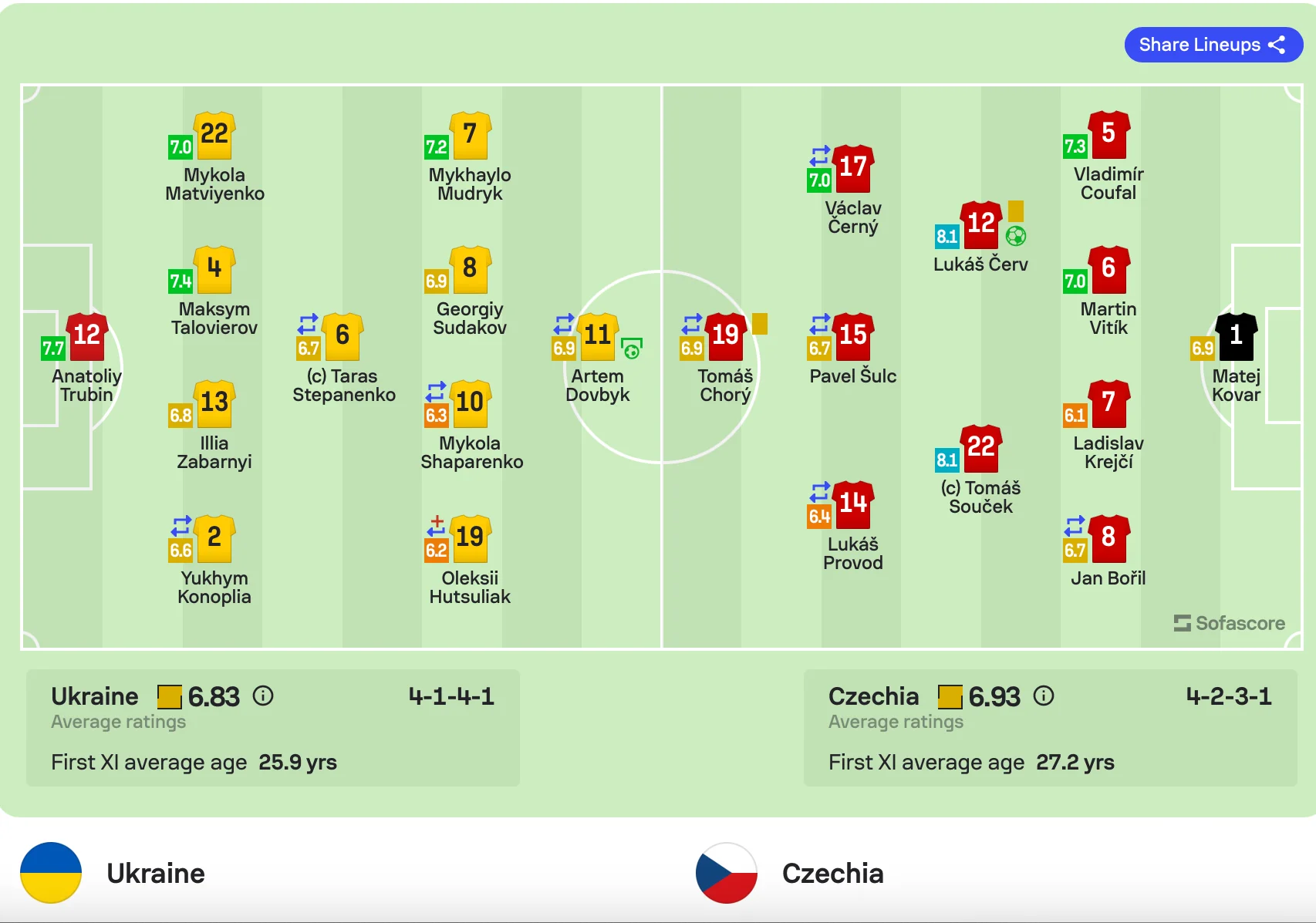1316x923 pixels.
Task: Click Lukáš Červ's 8.1 rating badge
Action: (947, 236)
